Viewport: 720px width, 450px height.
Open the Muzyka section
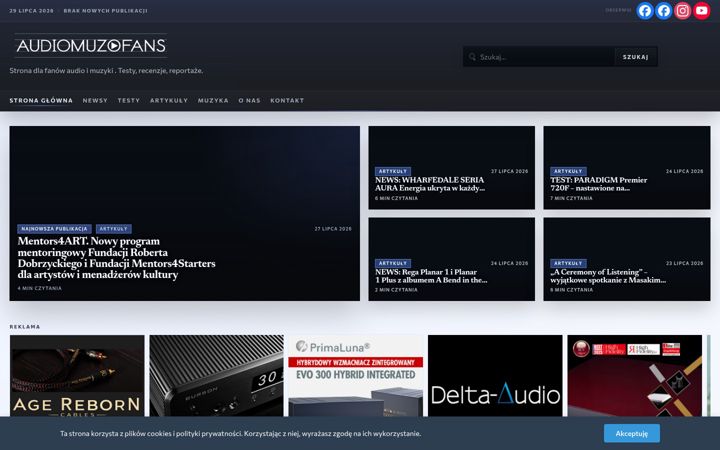coord(213,100)
